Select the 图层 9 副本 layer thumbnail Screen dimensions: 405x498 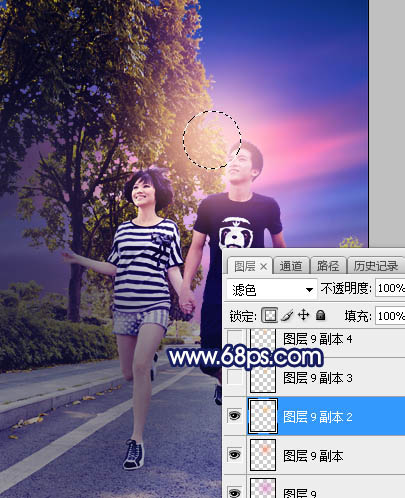click(x=263, y=455)
